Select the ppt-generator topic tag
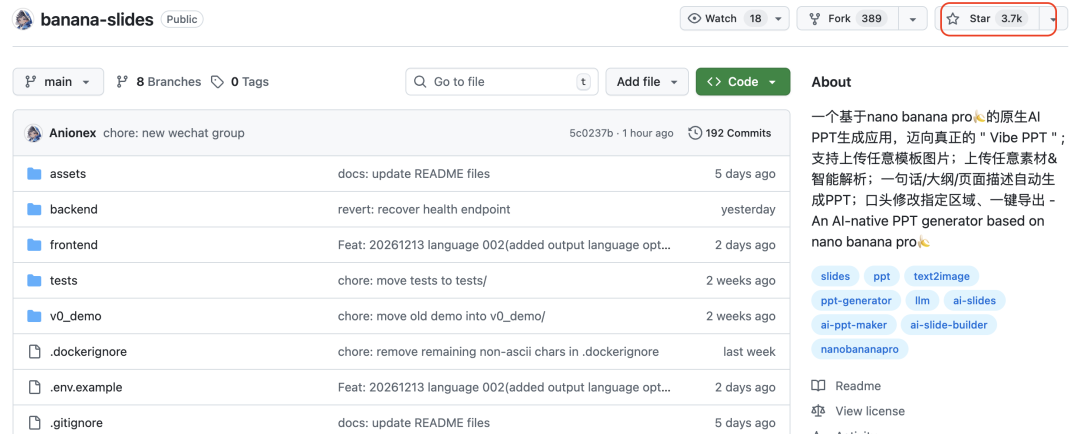Viewport: 1080px width, 434px height. [856, 300]
